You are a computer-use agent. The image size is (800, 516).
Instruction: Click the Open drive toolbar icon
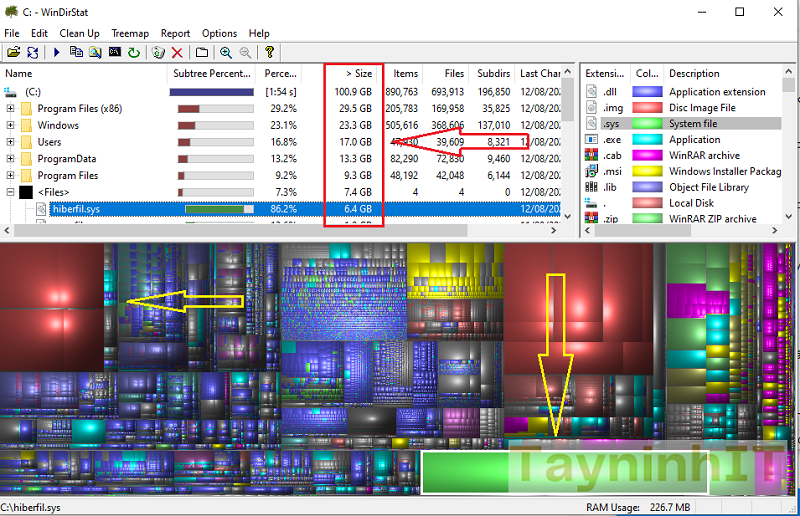13,52
